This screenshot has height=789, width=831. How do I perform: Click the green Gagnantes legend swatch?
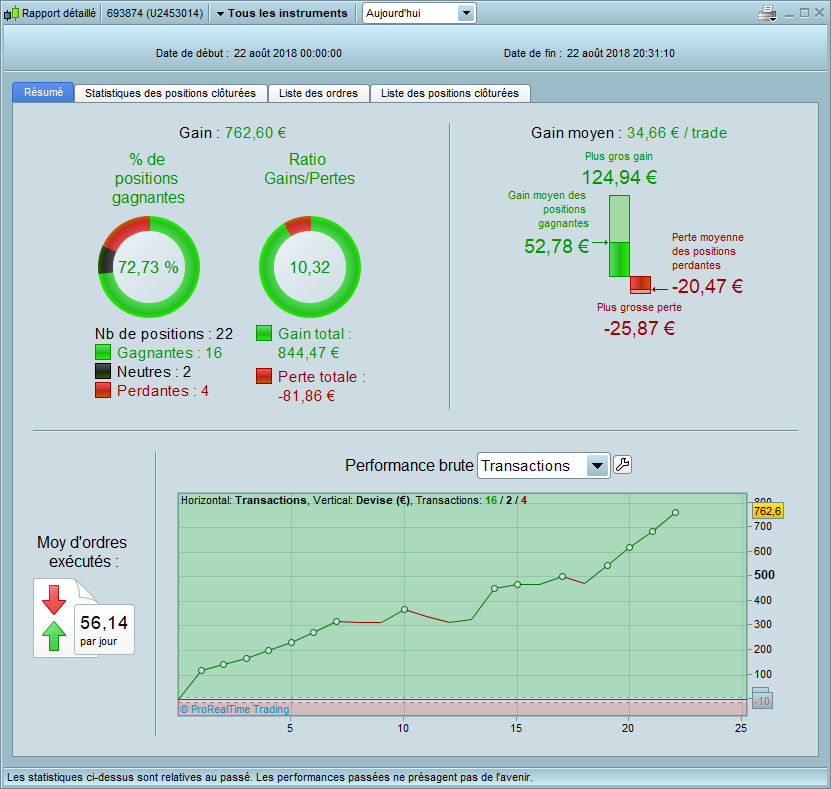[x=103, y=352]
